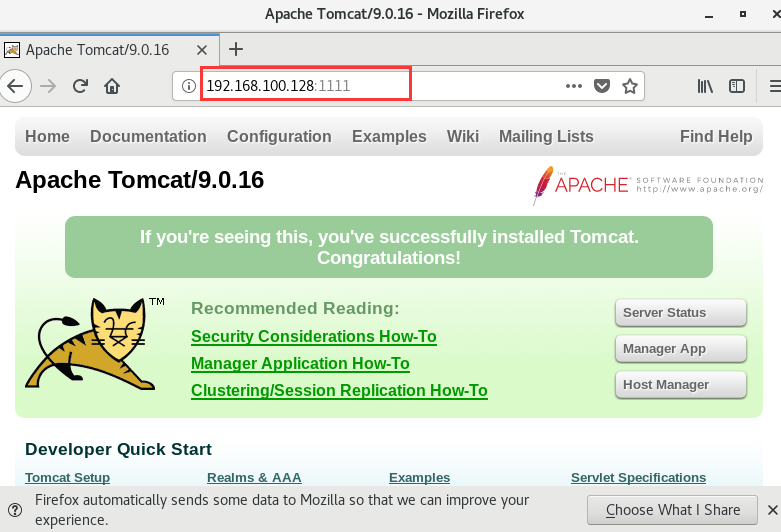Screen dimensions: 781x532
Task: Click the Developer Quick Start heading
Action: (x=119, y=449)
